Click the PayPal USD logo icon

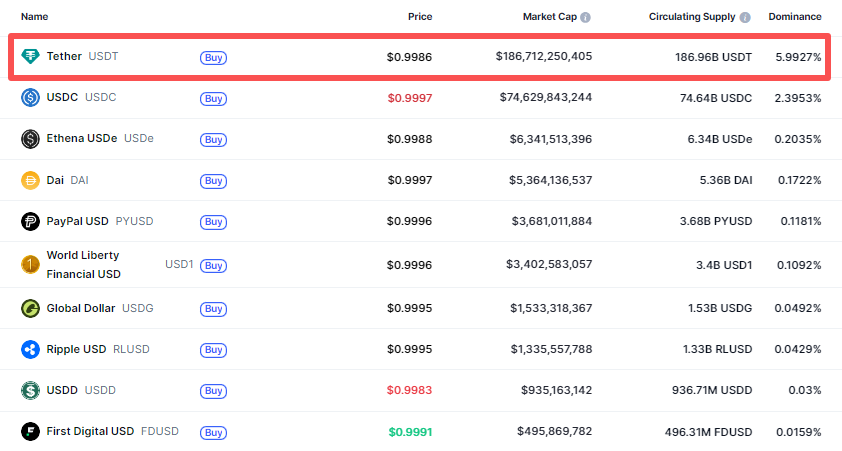pyautogui.click(x=30, y=222)
